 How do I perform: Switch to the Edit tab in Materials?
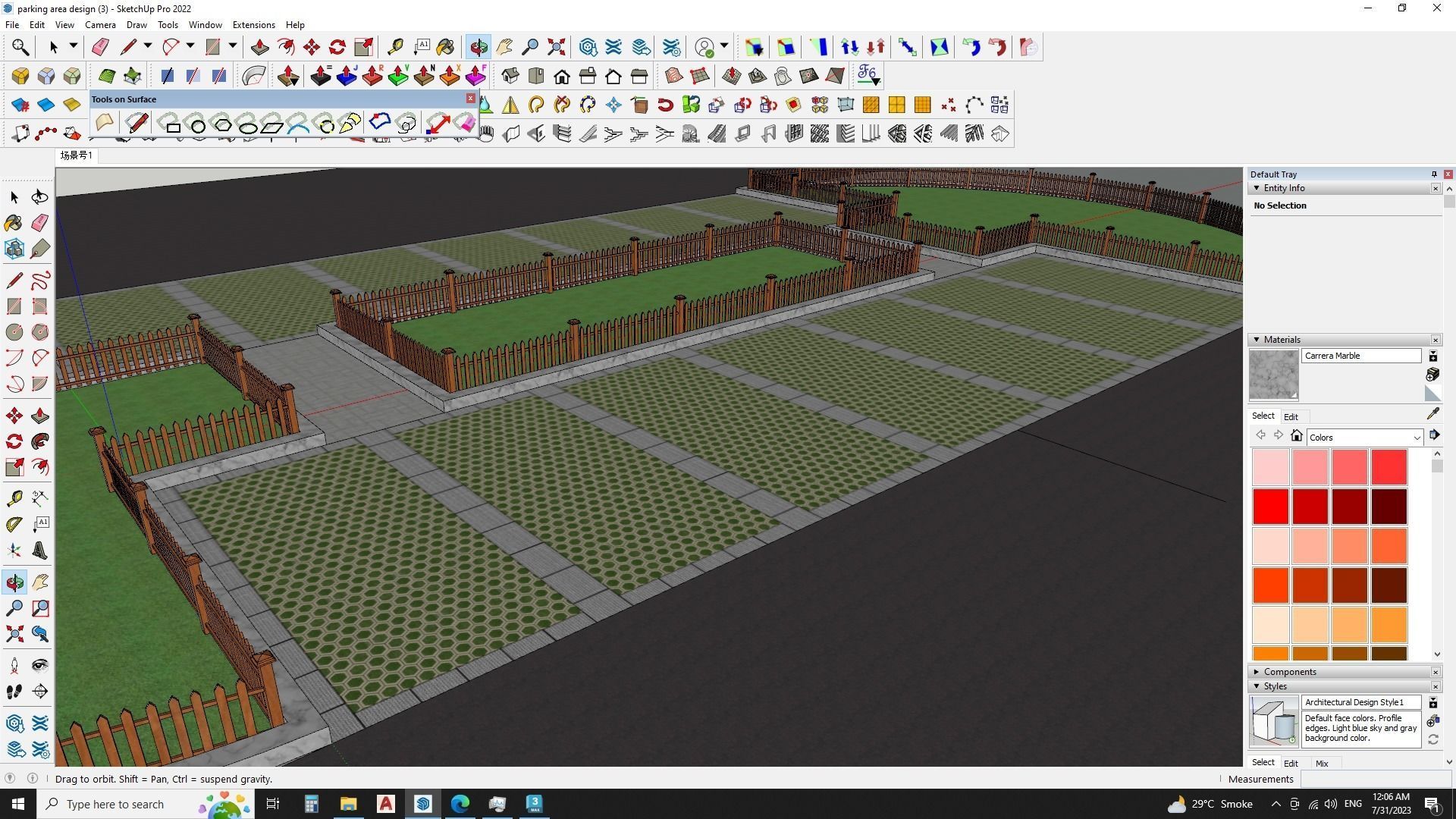(x=1291, y=416)
